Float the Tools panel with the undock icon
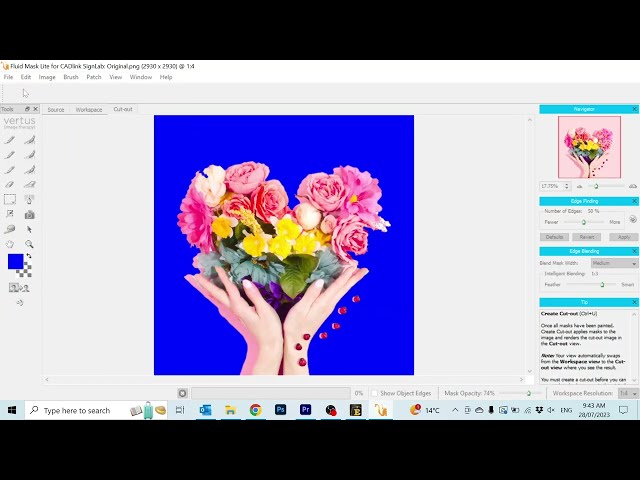 (27, 109)
